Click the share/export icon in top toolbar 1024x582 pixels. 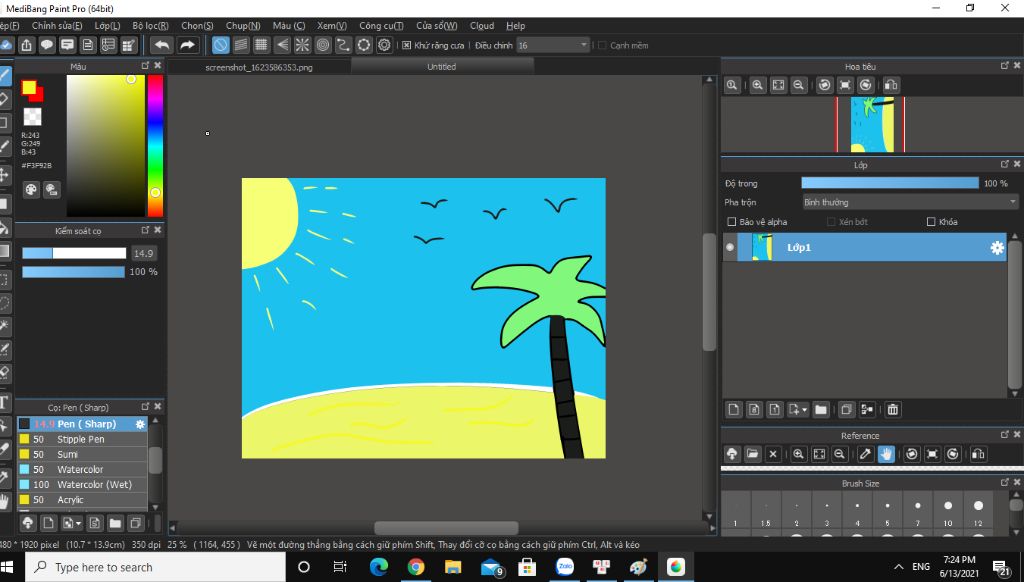click(x=26, y=45)
